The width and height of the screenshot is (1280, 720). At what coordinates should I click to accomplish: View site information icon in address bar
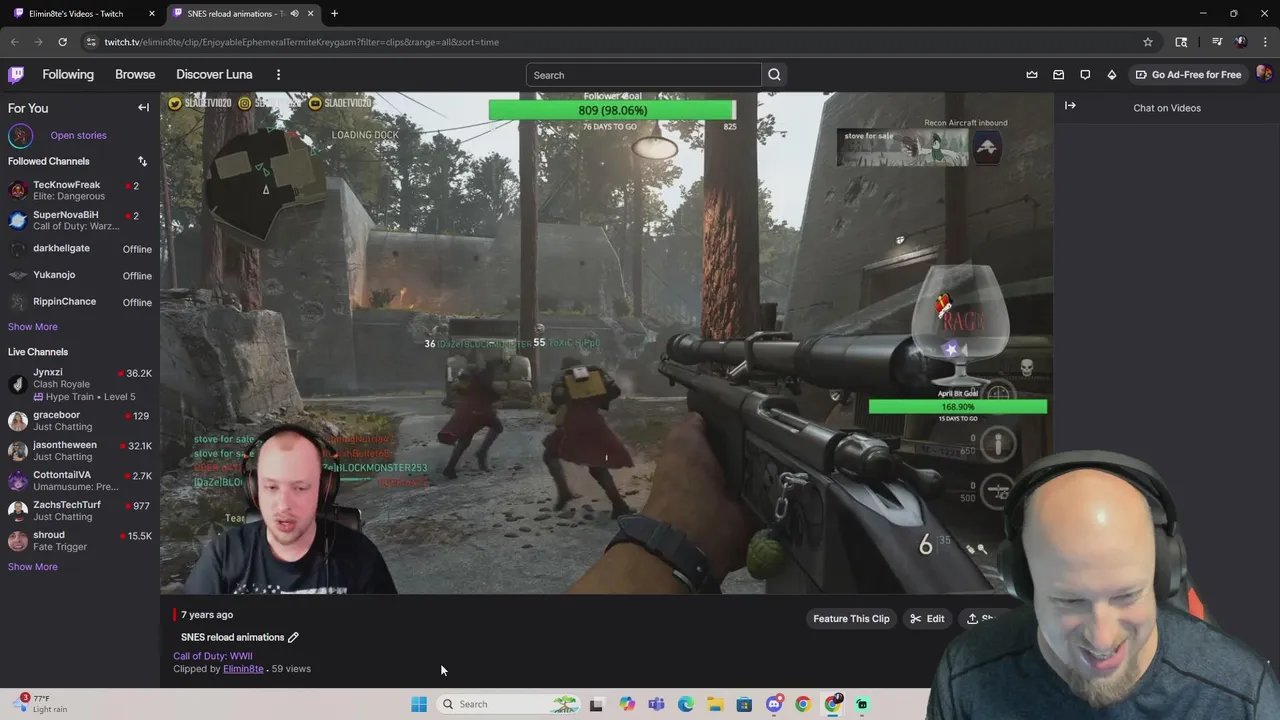(91, 42)
